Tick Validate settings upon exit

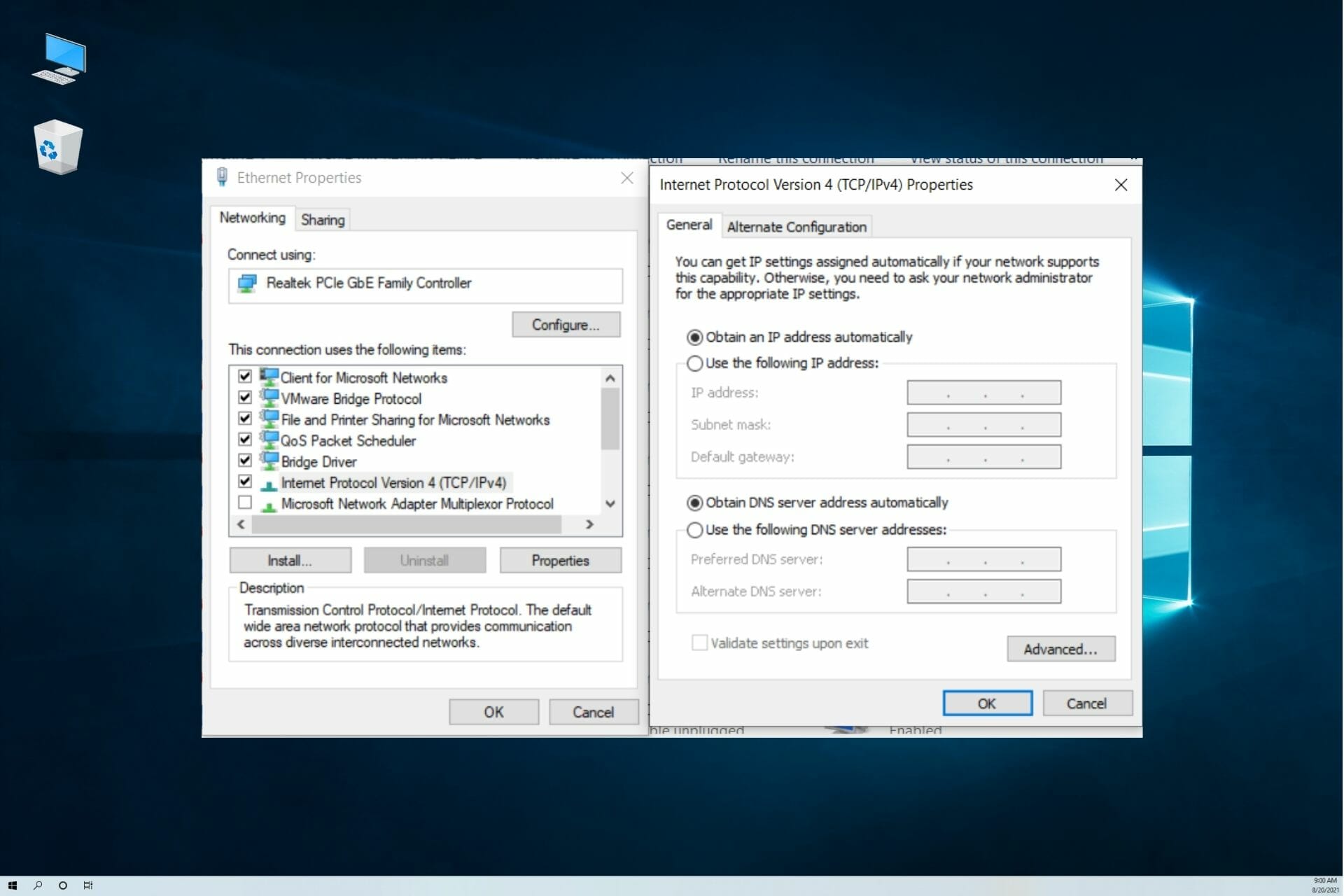[x=699, y=643]
